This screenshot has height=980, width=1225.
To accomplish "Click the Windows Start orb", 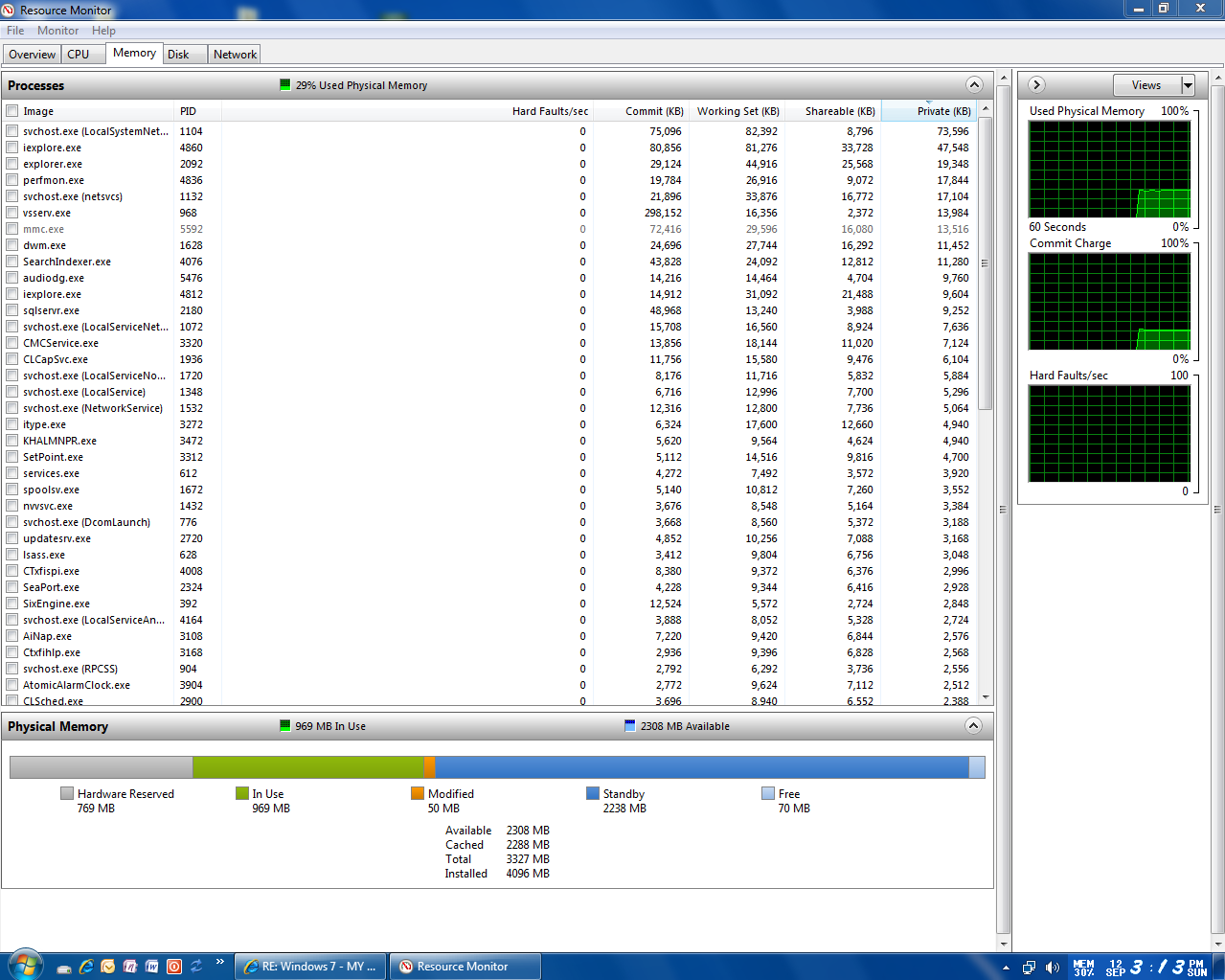I will pyautogui.click(x=24, y=964).
